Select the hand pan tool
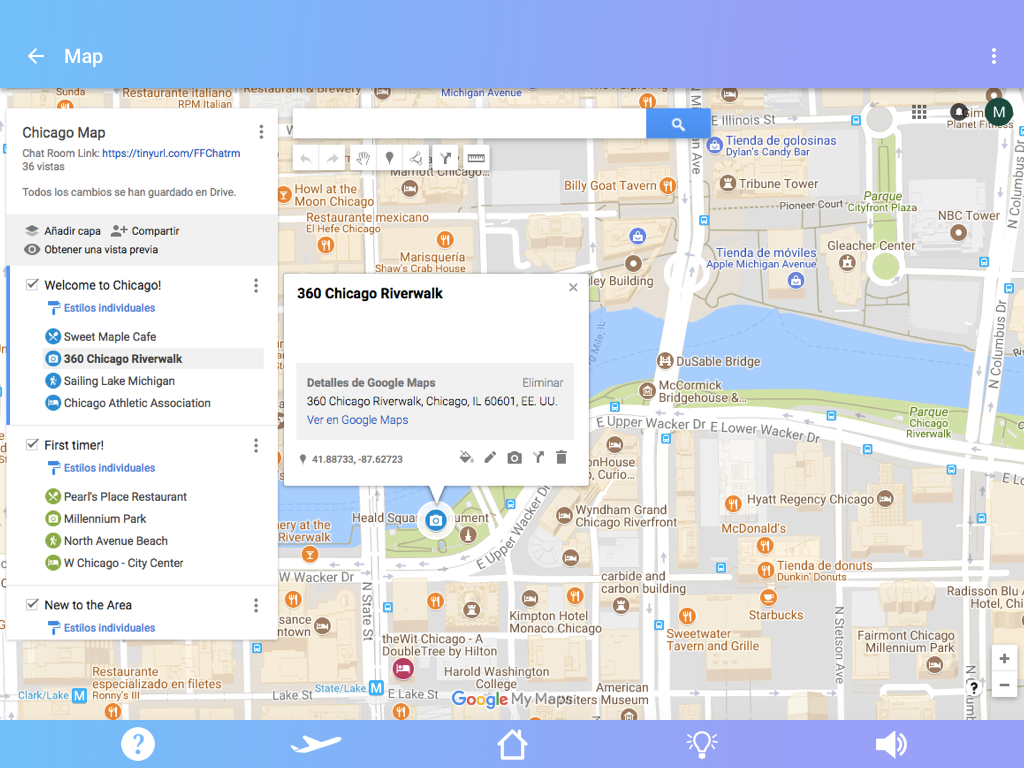 363,158
